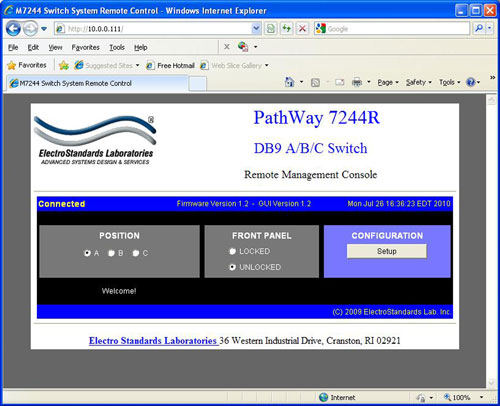500x406 pixels.
Task: Click the Compatibility View icon
Action: 271,29
